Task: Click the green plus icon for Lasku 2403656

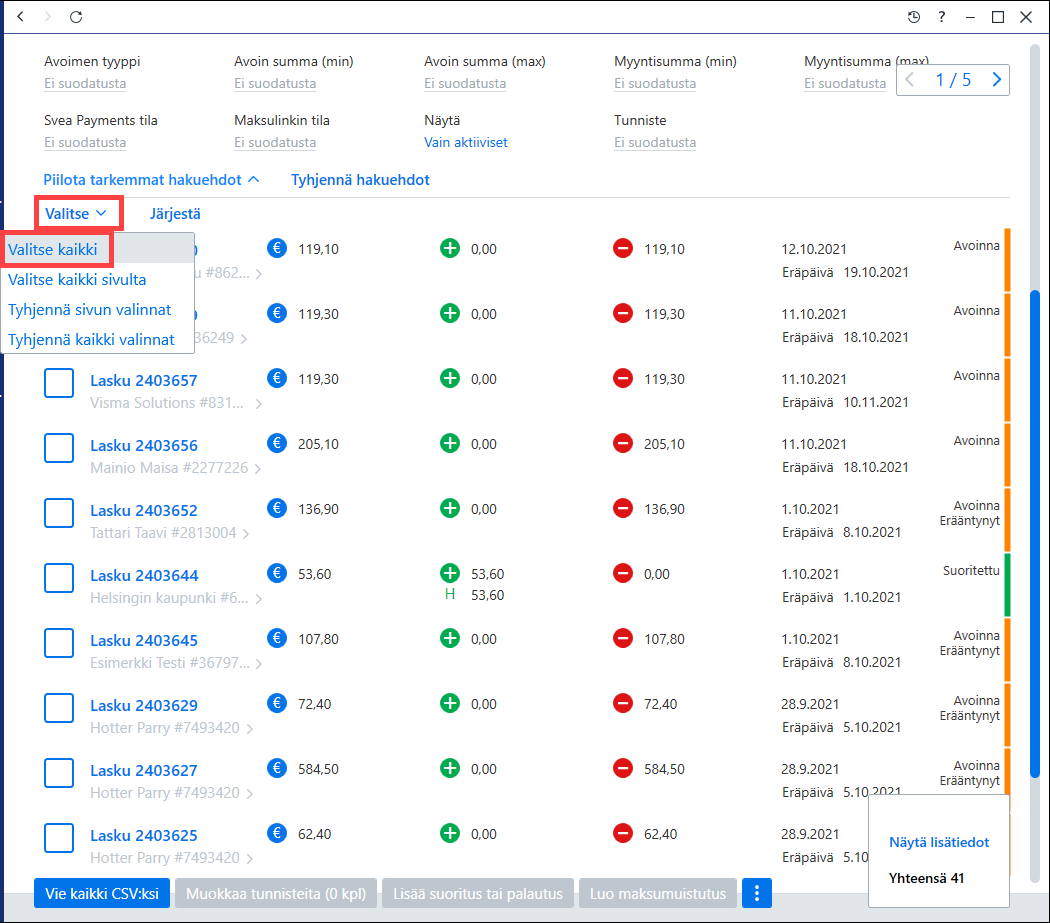Action: pos(450,443)
